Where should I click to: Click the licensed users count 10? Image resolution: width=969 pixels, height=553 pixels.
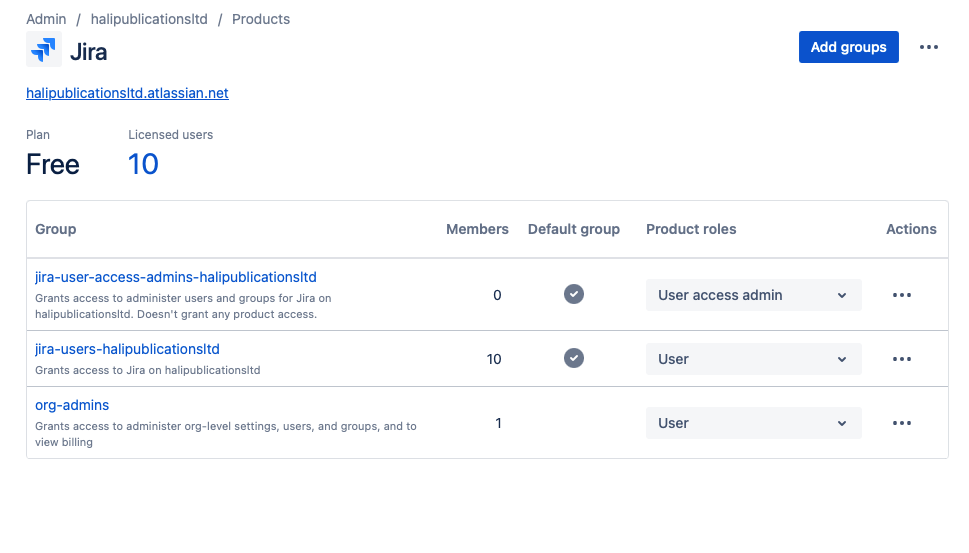143,164
